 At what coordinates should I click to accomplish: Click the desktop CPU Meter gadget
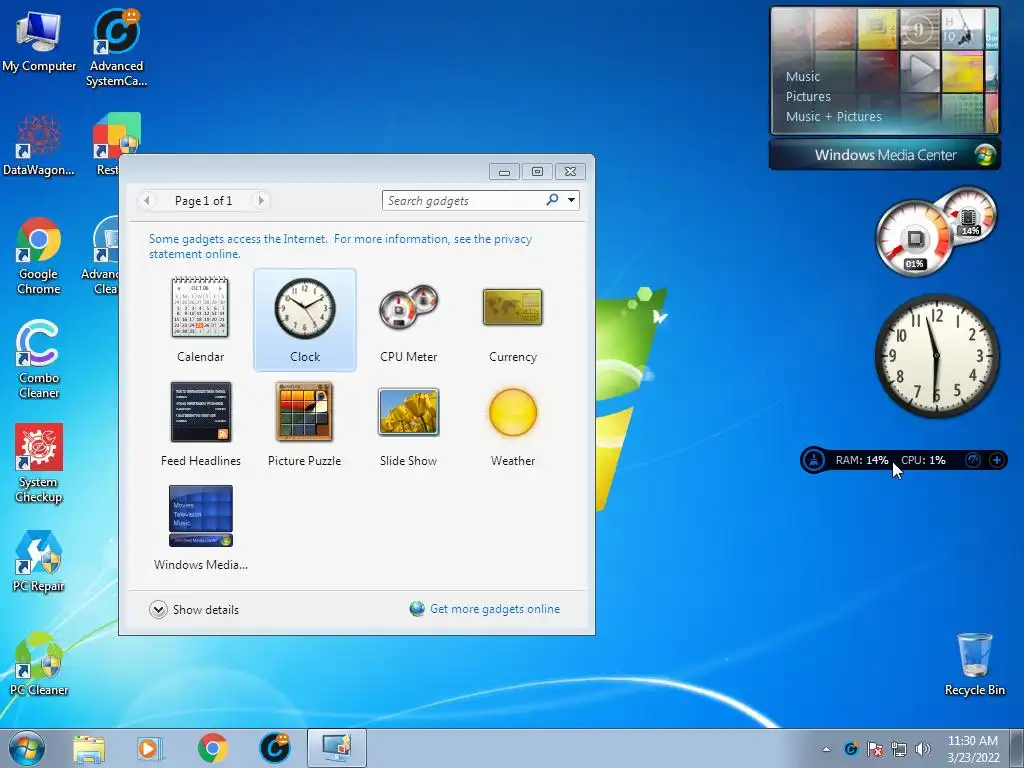(936, 231)
